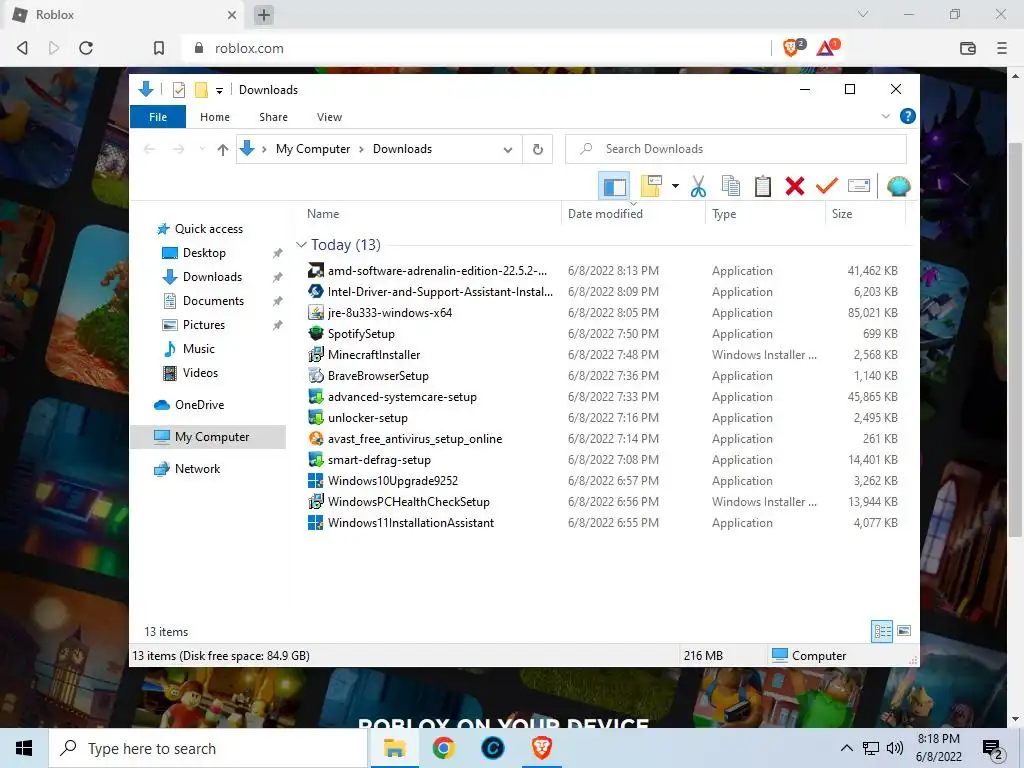Open the Home ribbon tab

215,117
